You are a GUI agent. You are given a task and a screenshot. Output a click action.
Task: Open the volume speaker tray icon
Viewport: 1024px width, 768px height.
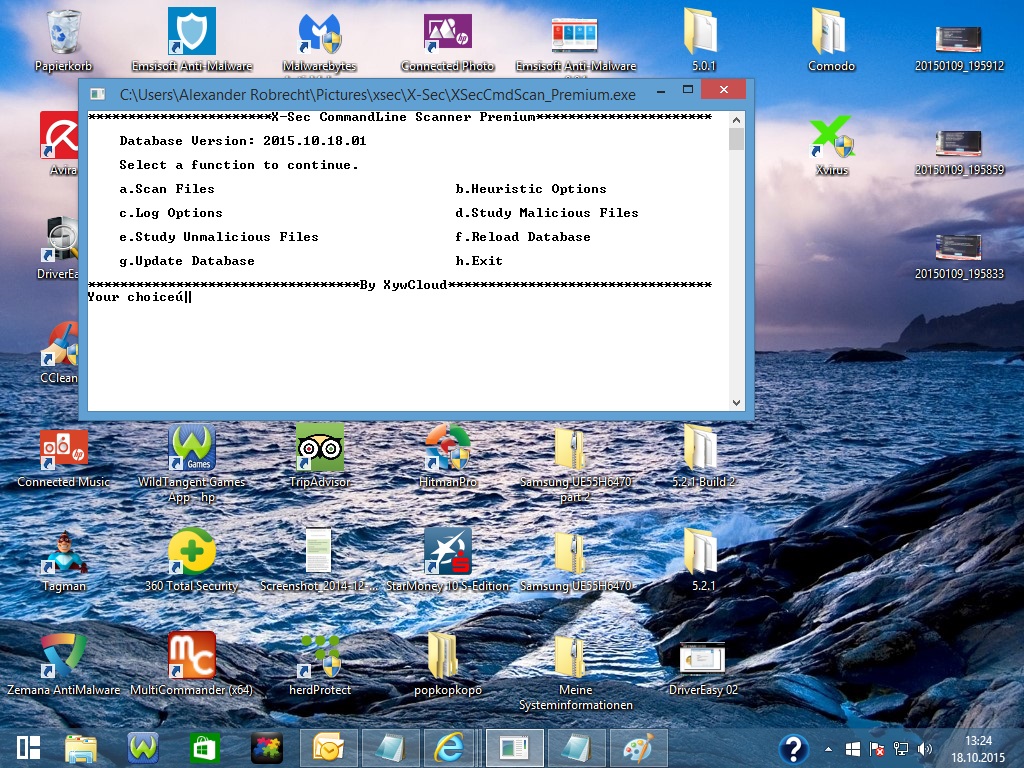pyautogui.click(x=925, y=749)
